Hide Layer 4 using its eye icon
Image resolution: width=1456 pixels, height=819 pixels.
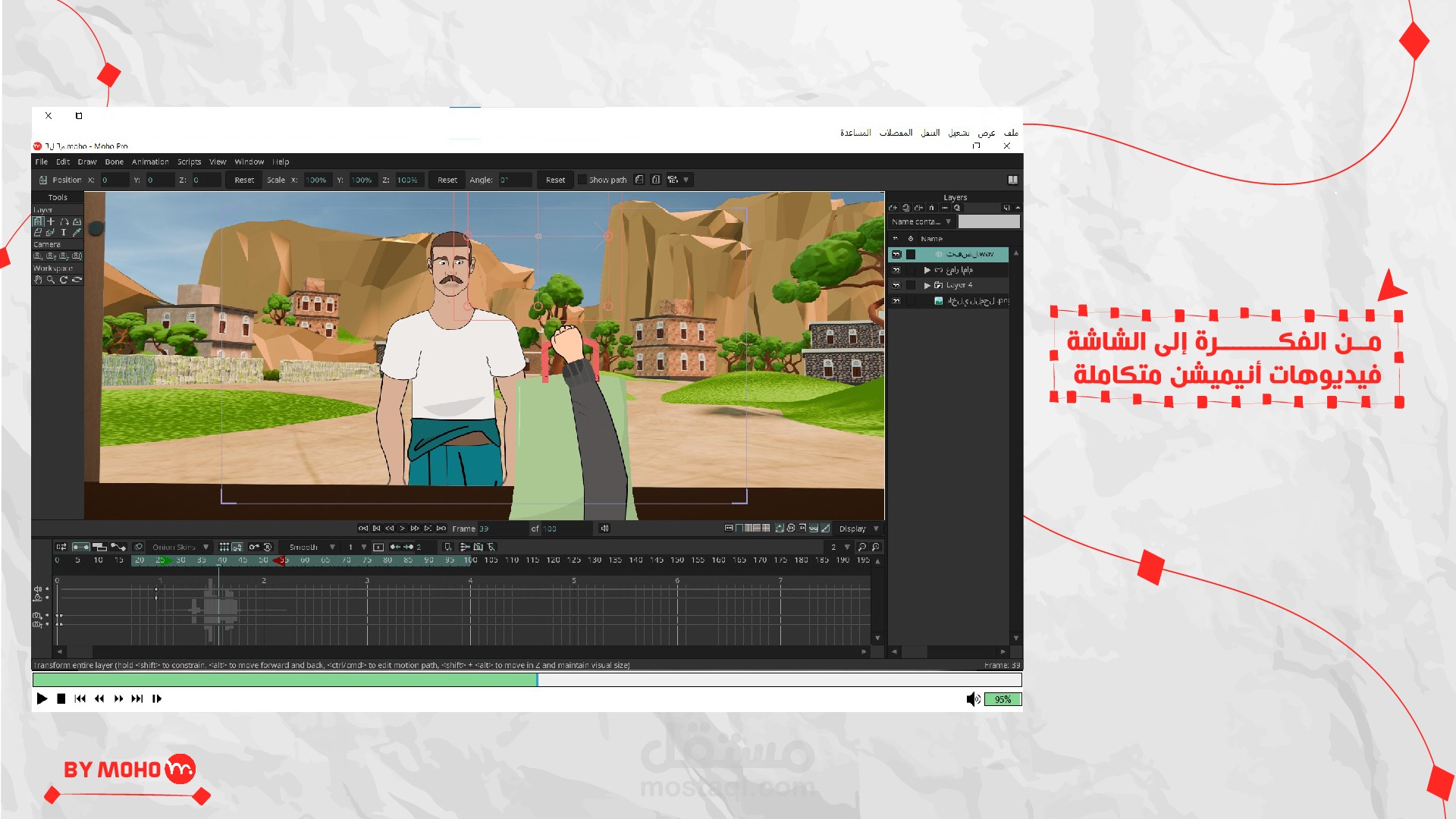(896, 285)
